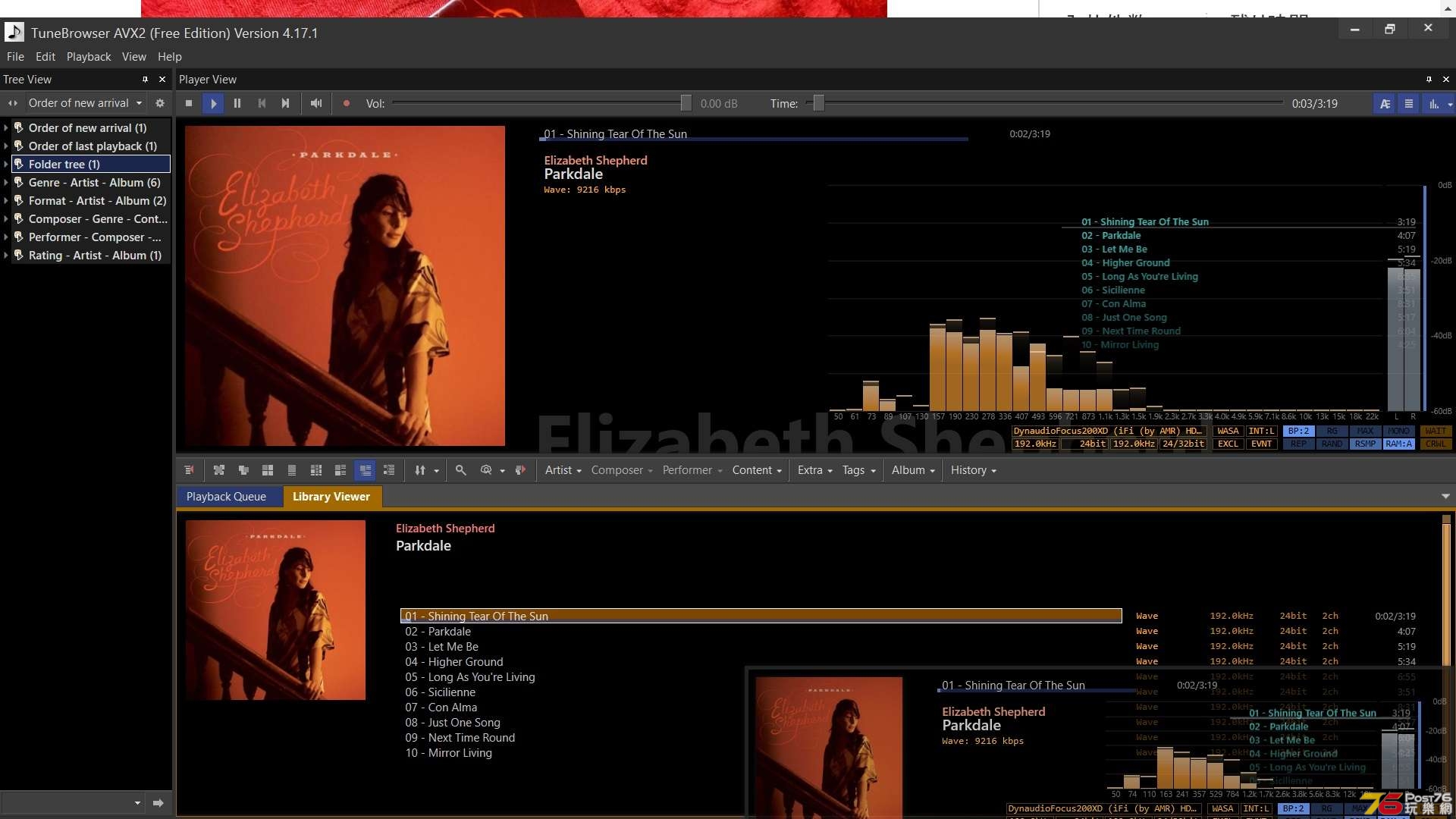The height and width of the screenshot is (819, 1456).
Task: Click the equalizer/spectrum analyzer icon
Action: coord(1432,103)
